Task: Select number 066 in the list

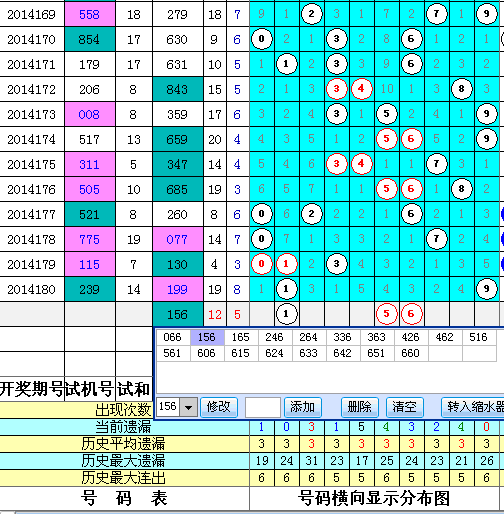Action: click(173, 337)
